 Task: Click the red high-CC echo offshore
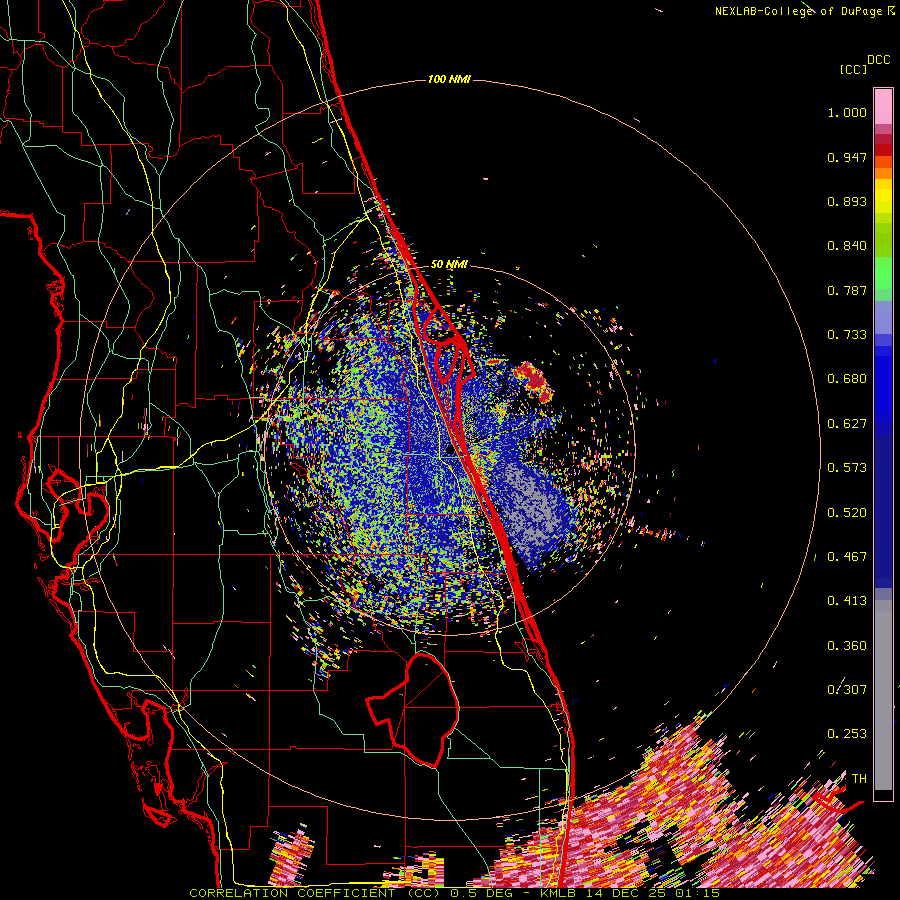[534, 381]
